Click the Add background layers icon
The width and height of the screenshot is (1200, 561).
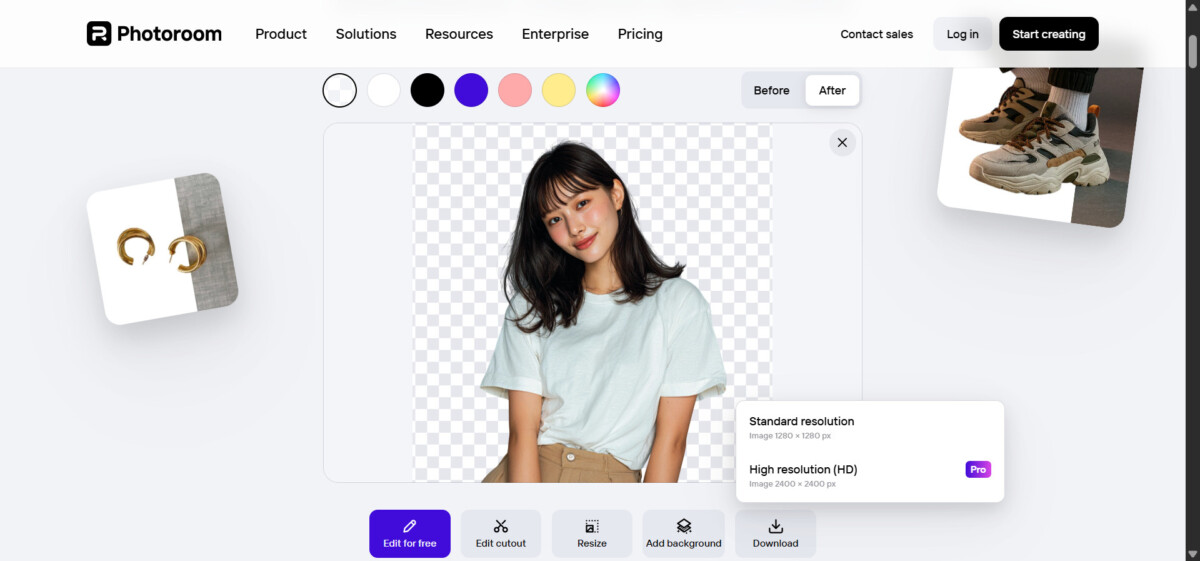tap(684, 526)
